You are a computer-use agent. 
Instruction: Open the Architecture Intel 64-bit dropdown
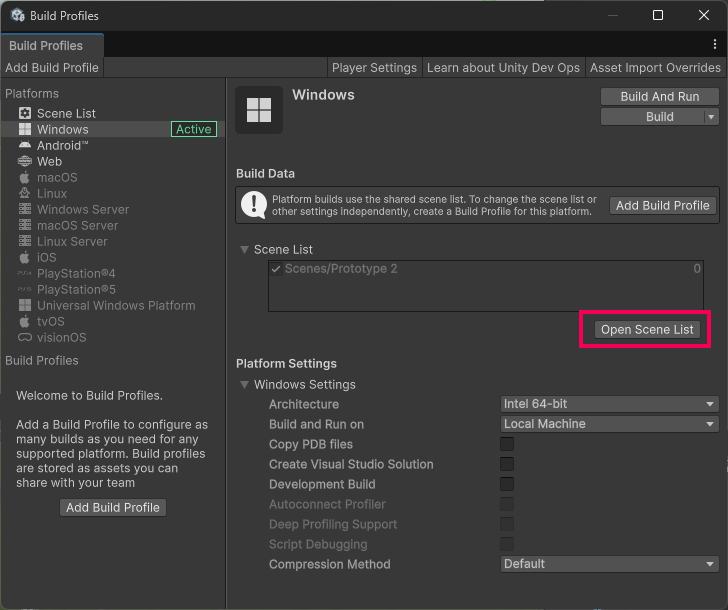(x=609, y=404)
